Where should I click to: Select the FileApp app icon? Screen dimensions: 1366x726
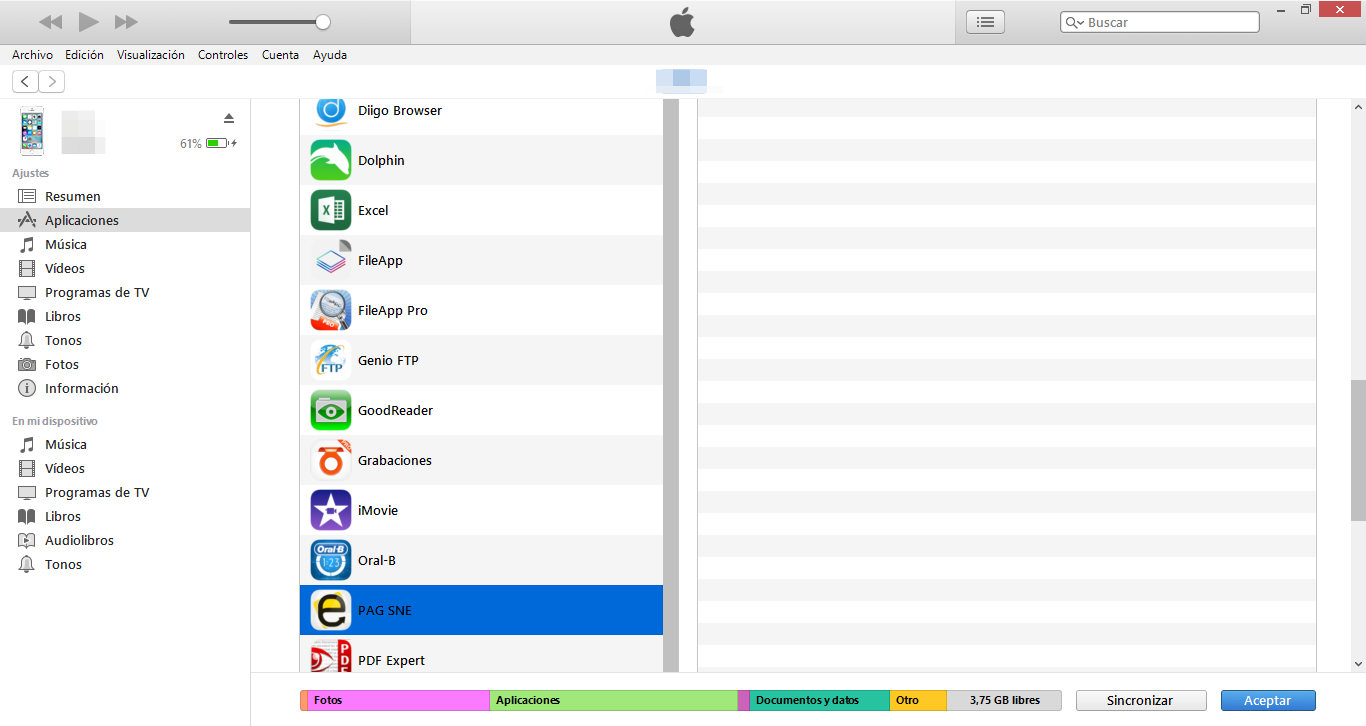coord(331,260)
